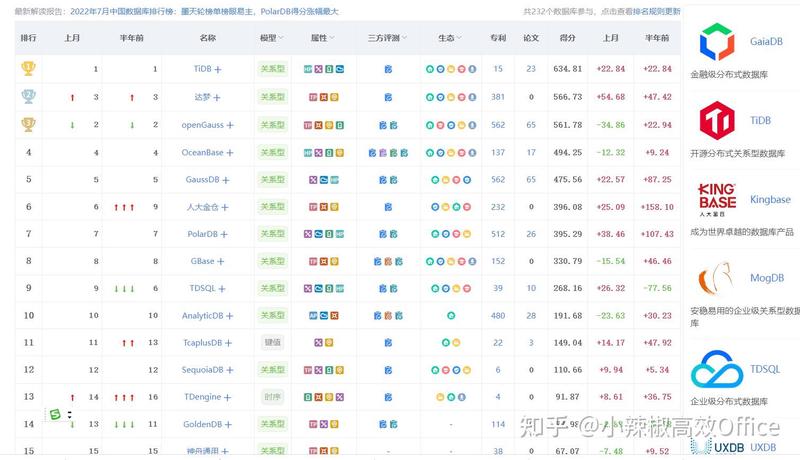Click the evaluation badge in TDengine row
Screen dimensions: 800x460
pos(388,397)
